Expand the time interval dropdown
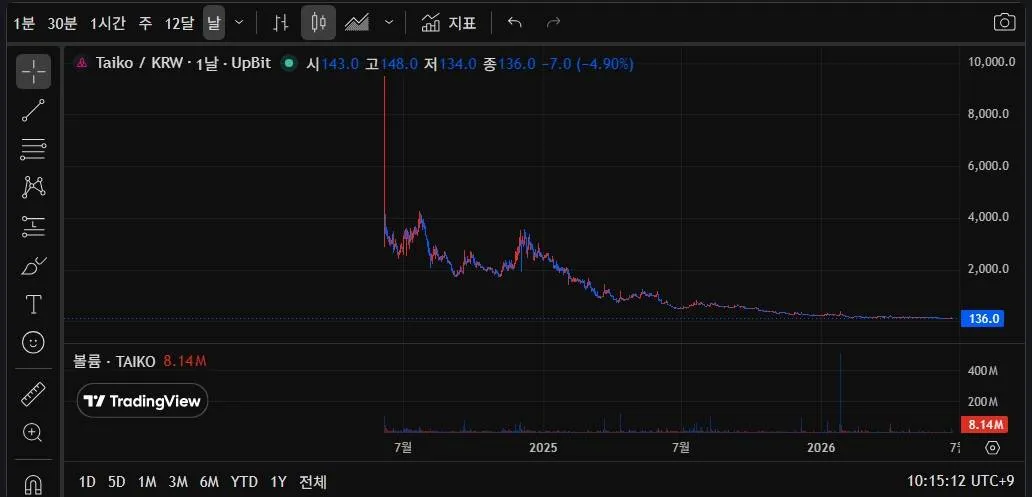 click(x=239, y=23)
